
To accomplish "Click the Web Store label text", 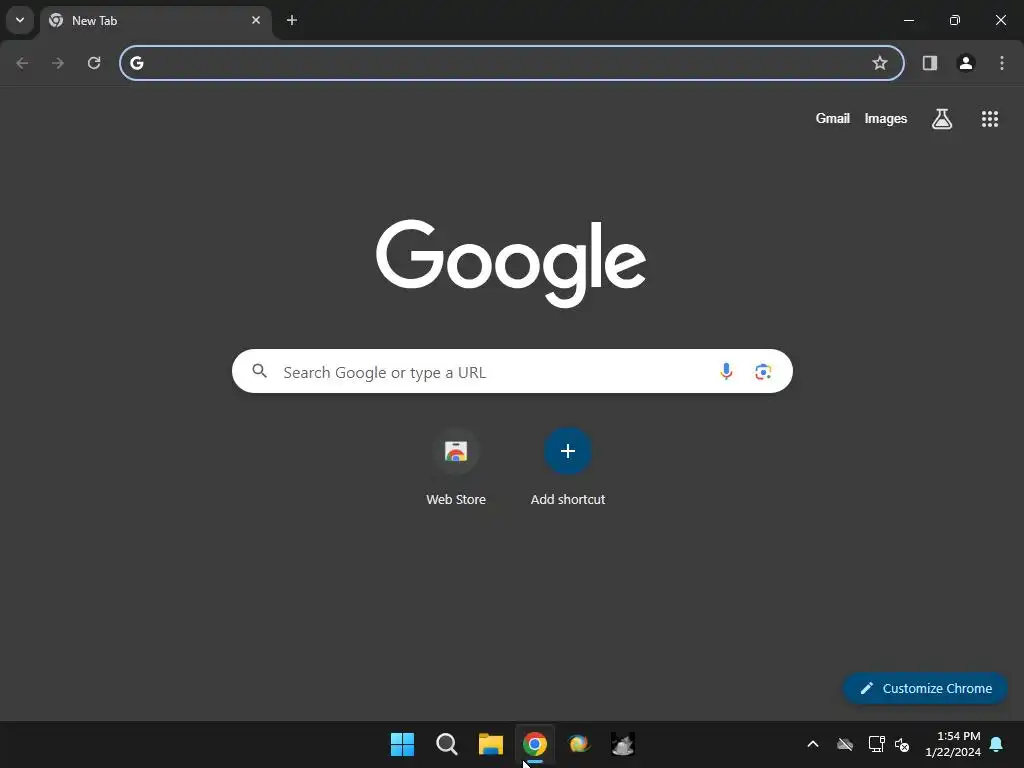I will [x=456, y=500].
